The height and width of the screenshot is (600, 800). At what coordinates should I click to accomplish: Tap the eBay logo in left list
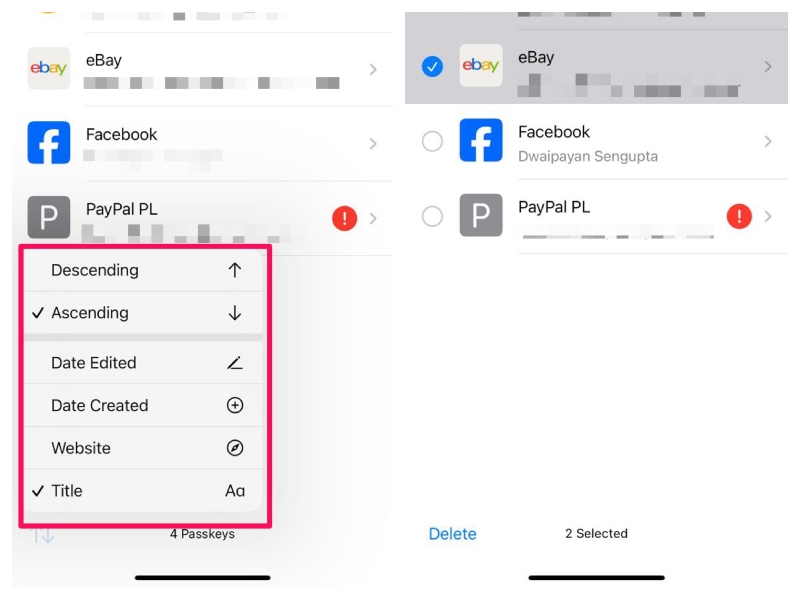point(48,68)
